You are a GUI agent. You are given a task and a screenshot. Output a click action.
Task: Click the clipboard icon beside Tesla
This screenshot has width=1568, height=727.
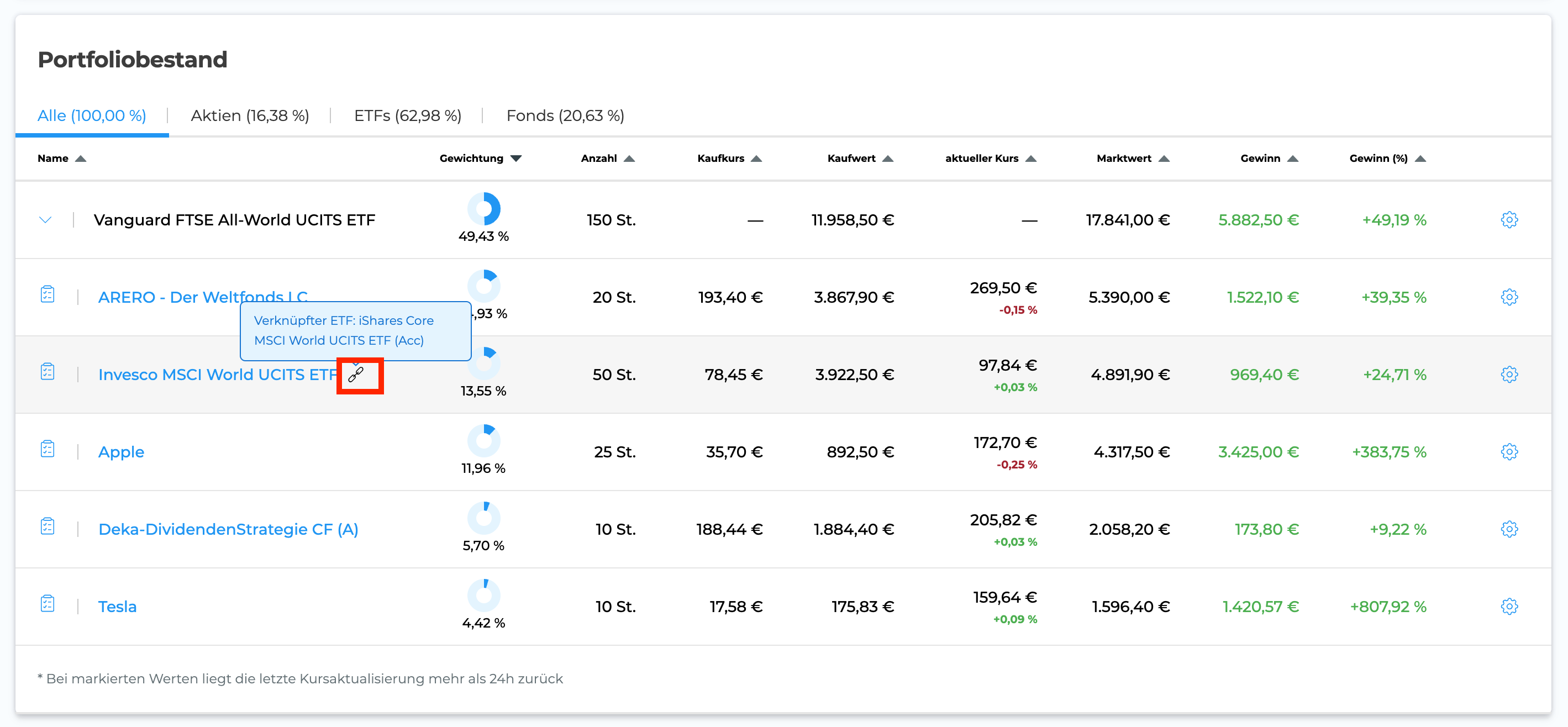[x=48, y=603]
